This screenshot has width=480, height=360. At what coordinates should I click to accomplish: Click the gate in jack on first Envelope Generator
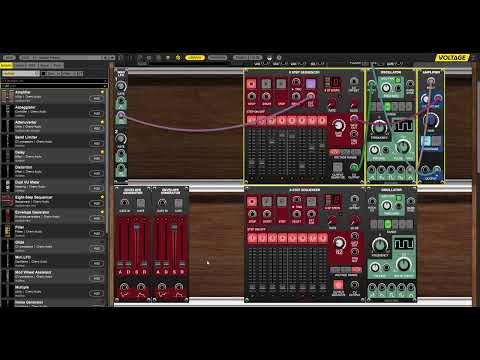(x=124, y=202)
